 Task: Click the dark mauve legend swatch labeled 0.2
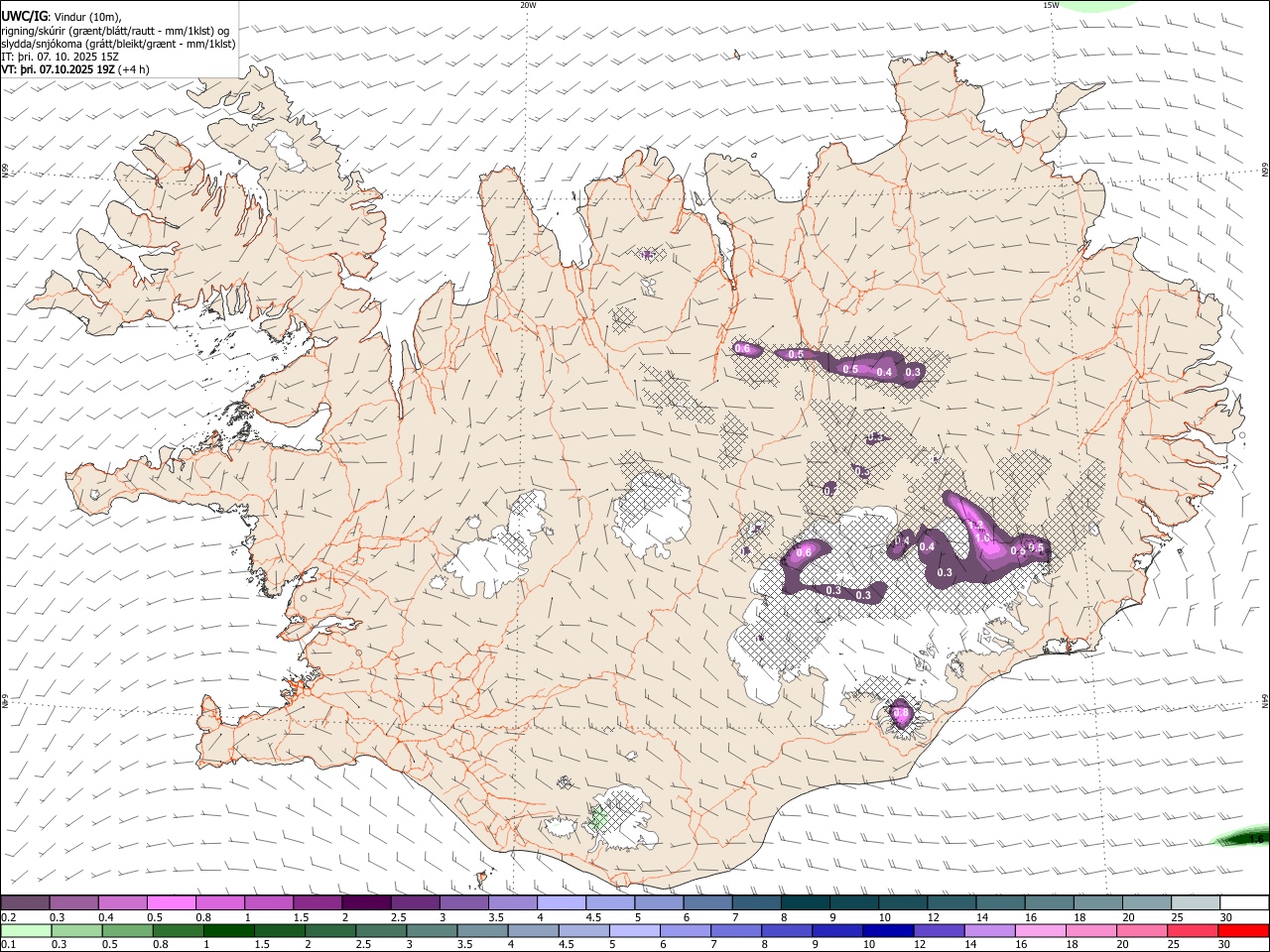tap(25, 903)
